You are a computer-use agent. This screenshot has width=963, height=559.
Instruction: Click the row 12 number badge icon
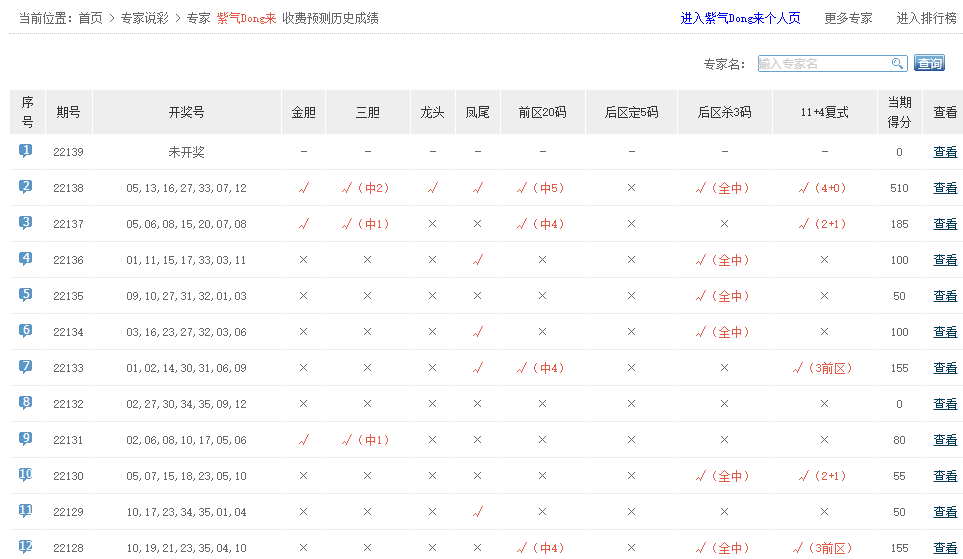(26, 547)
